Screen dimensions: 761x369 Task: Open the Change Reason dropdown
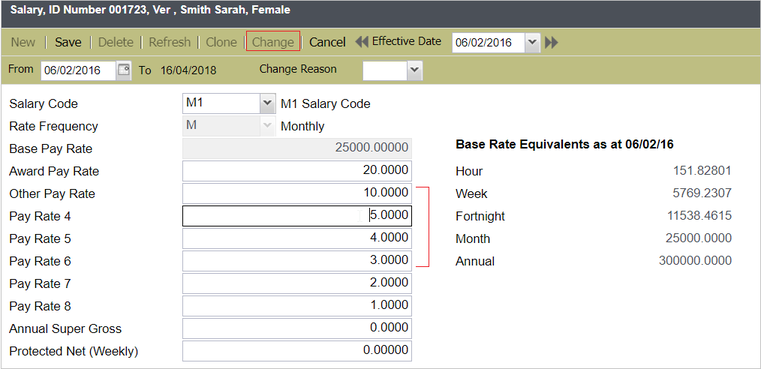pos(414,70)
